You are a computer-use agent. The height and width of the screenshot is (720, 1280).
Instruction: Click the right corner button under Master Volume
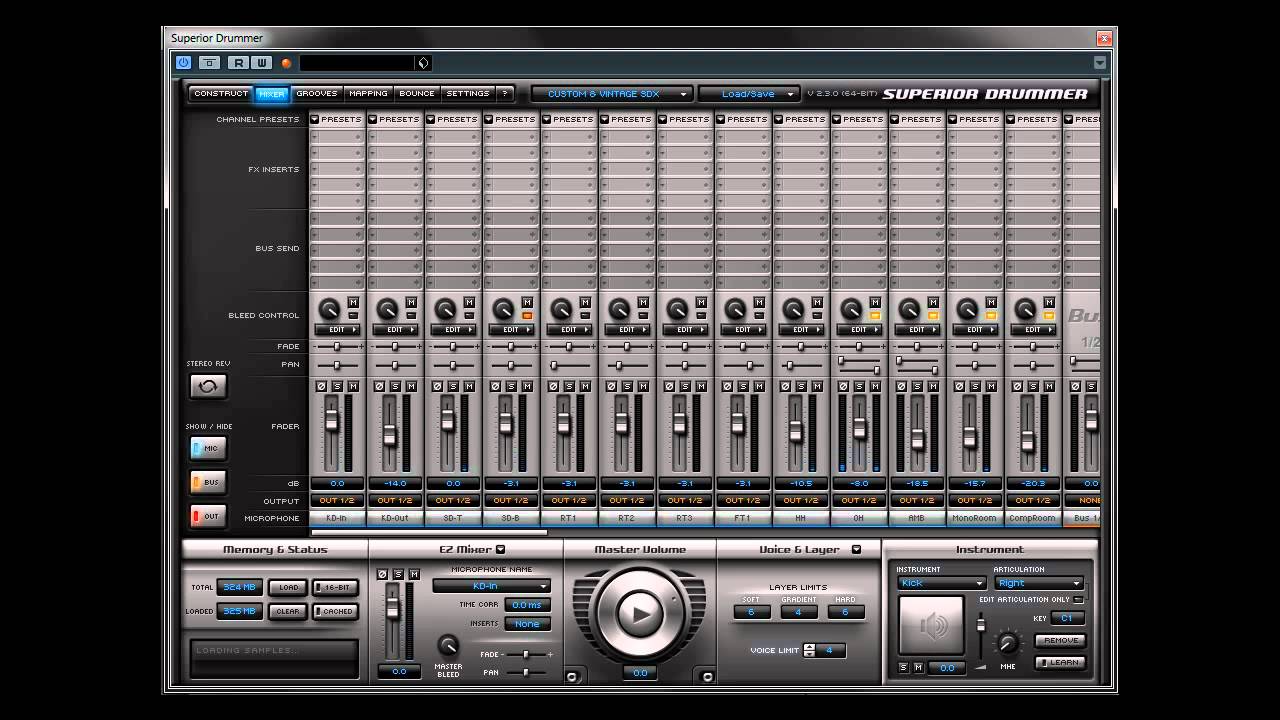click(x=707, y=676)
